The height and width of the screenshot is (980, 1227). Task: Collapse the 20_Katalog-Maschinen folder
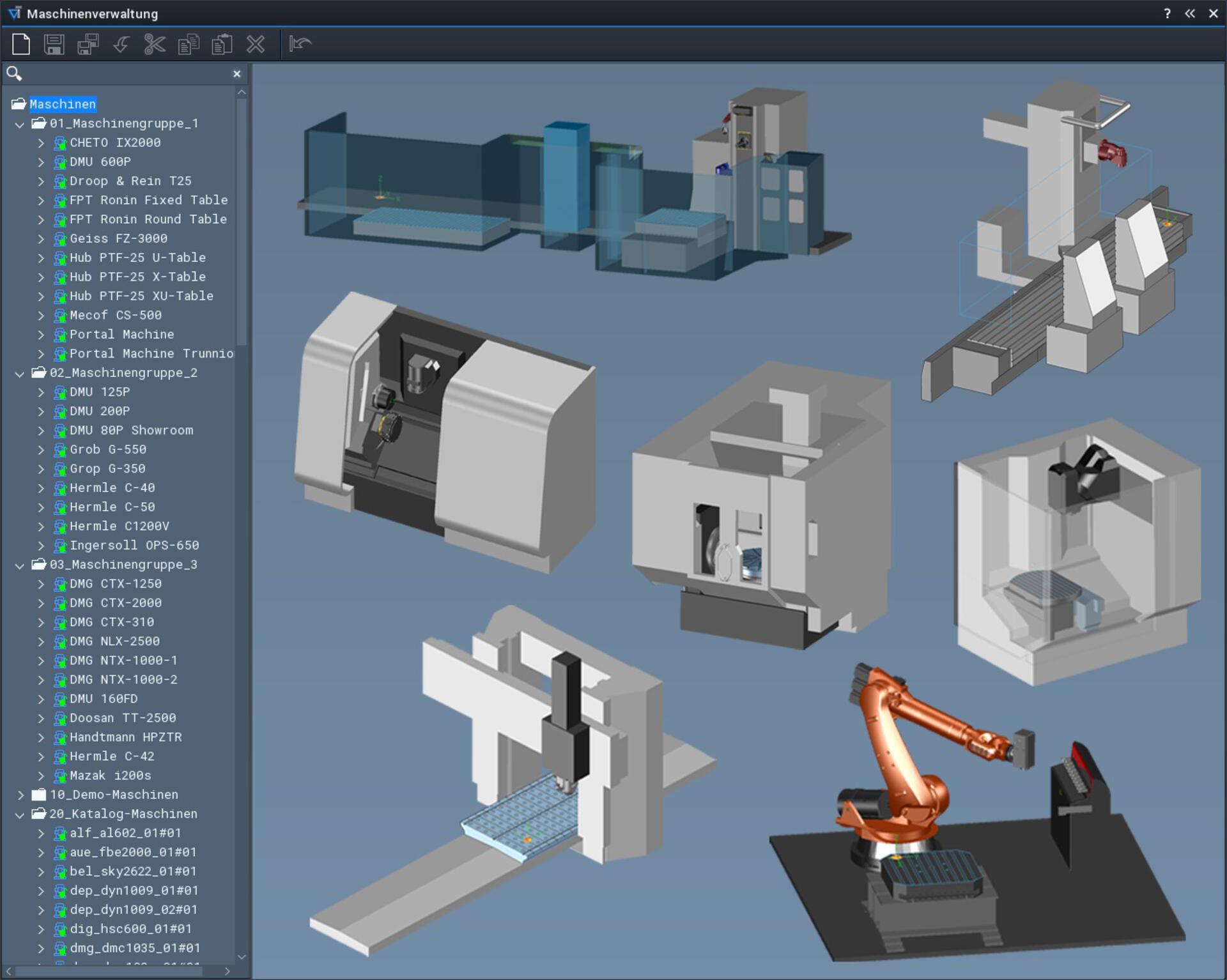coord(20,815)
